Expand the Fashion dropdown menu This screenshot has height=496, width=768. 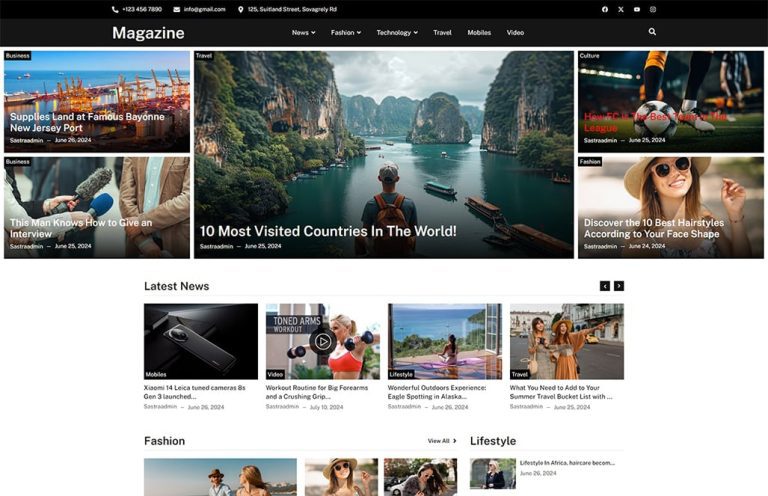click(x=346, y=33)
